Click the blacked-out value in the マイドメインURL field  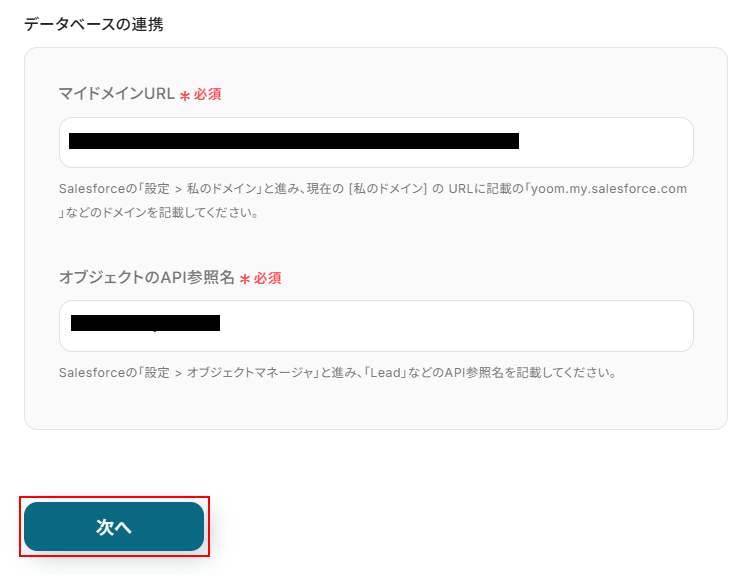293,141
